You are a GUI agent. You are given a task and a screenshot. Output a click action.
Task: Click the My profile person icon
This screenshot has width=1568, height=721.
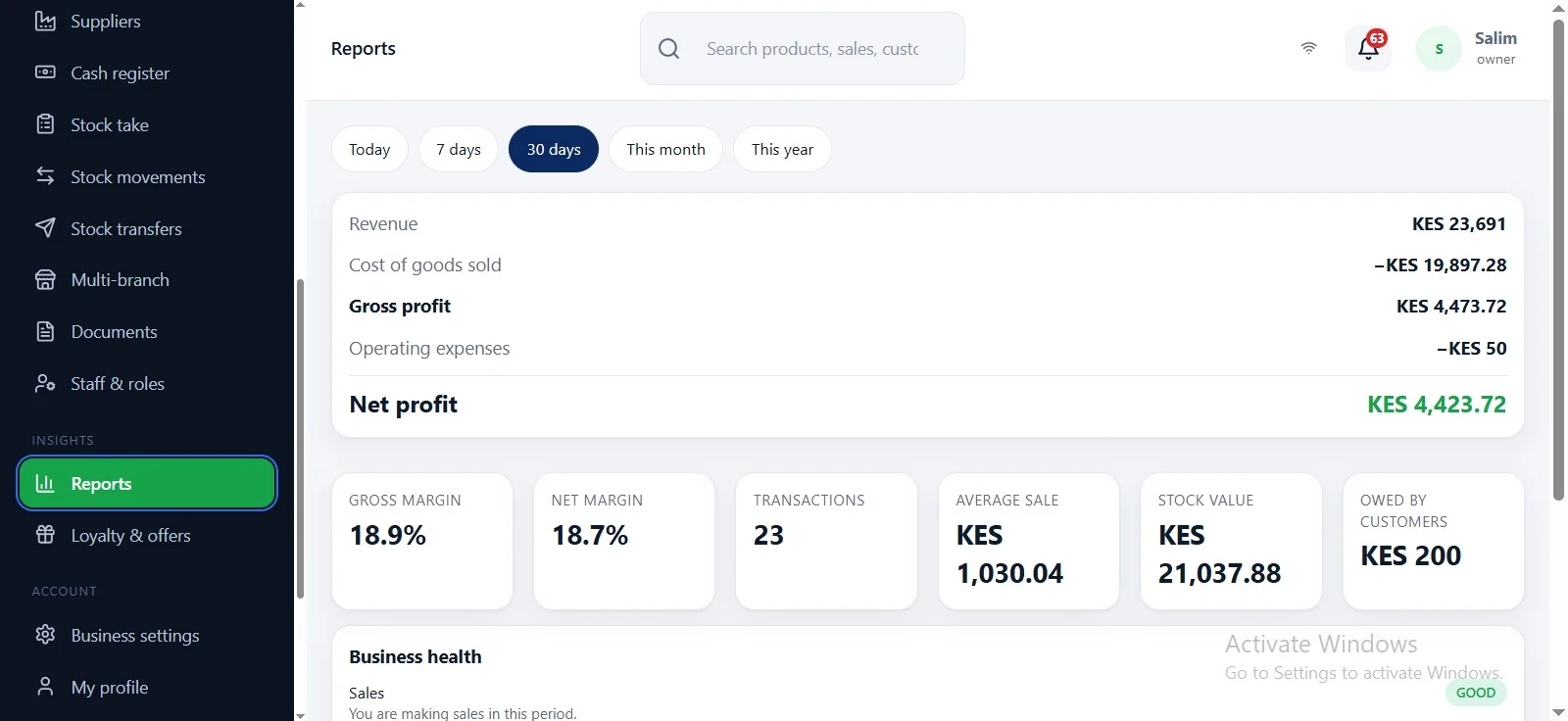click(x=45, y=687)
